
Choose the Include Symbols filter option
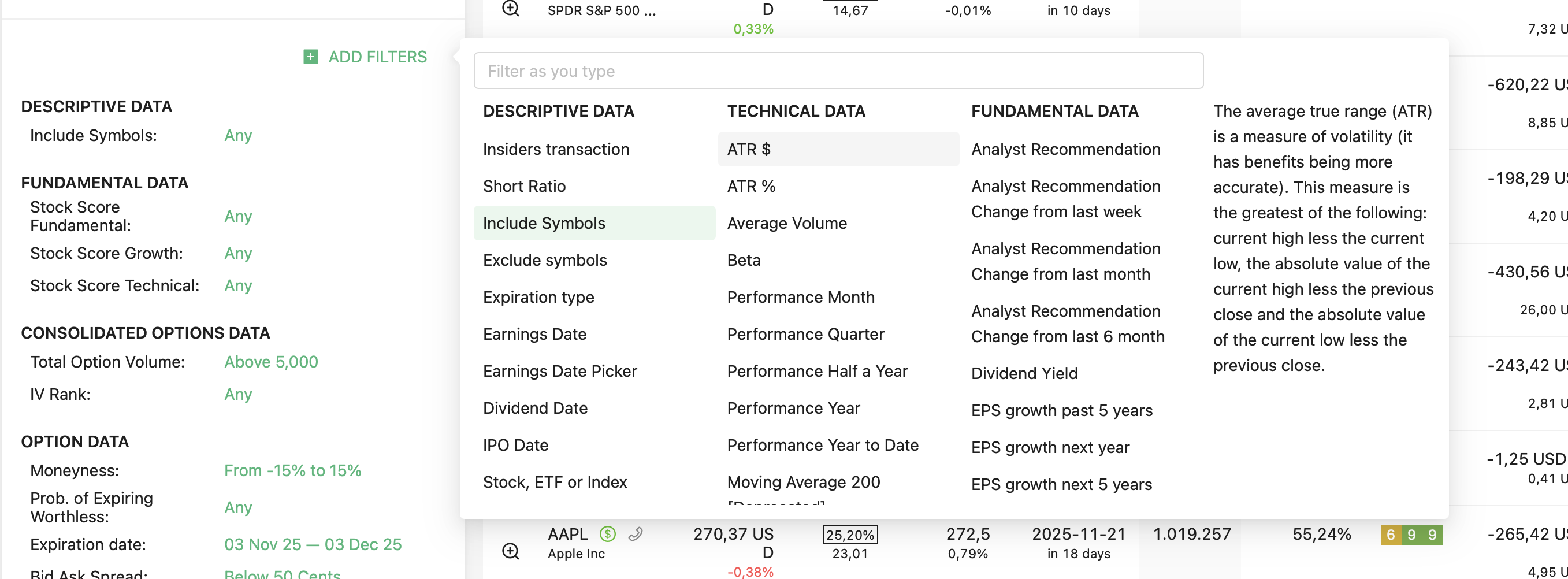point(544,224)
